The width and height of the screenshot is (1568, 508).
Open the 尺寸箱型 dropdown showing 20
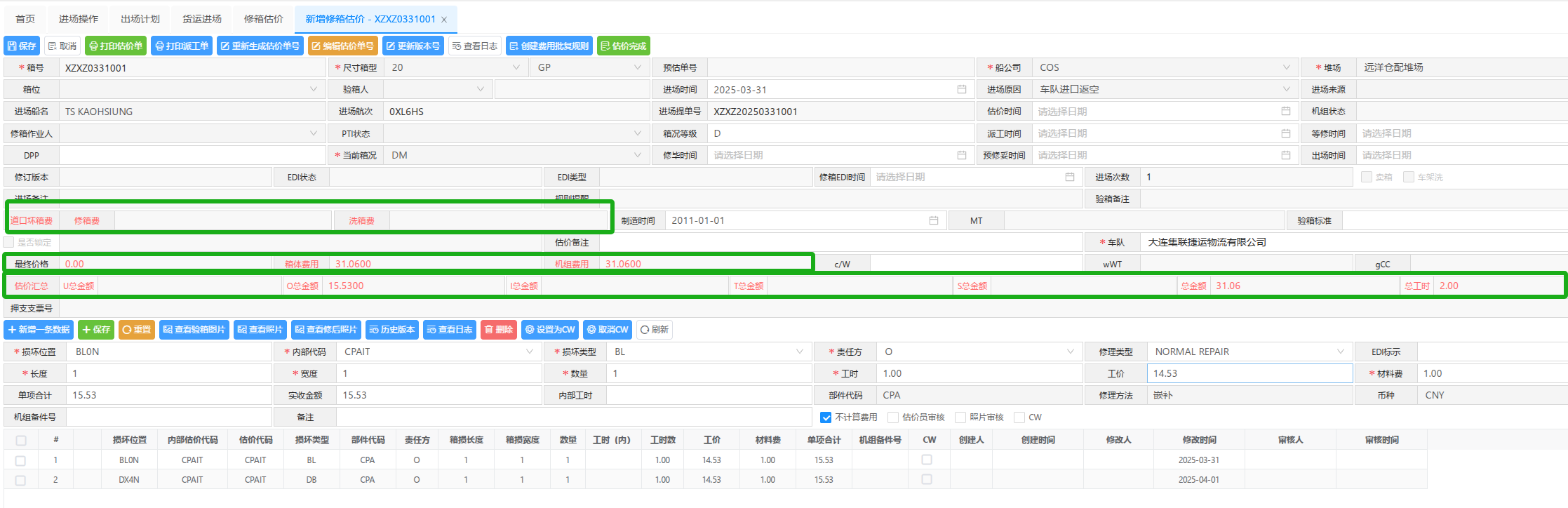point(516,67)
